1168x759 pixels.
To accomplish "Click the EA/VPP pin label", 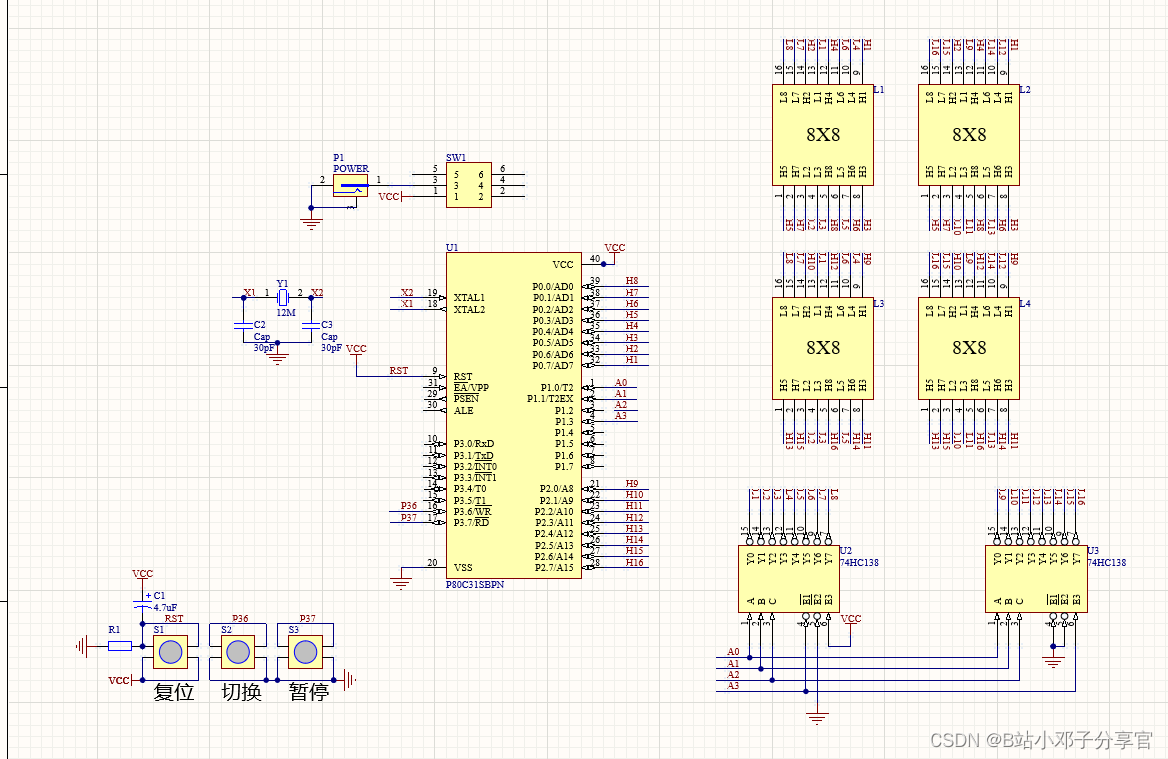I will tap(471, 387).
